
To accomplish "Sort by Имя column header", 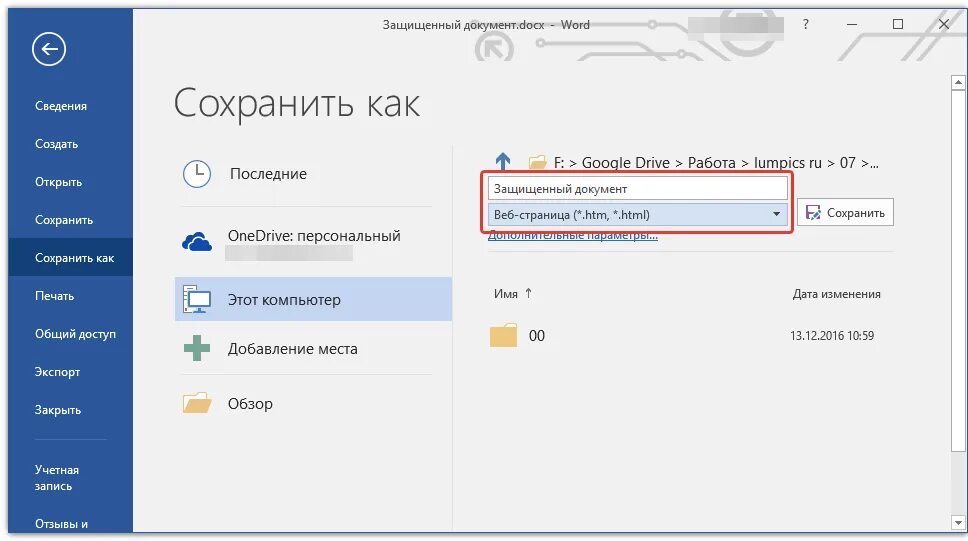I will point(506,294).
